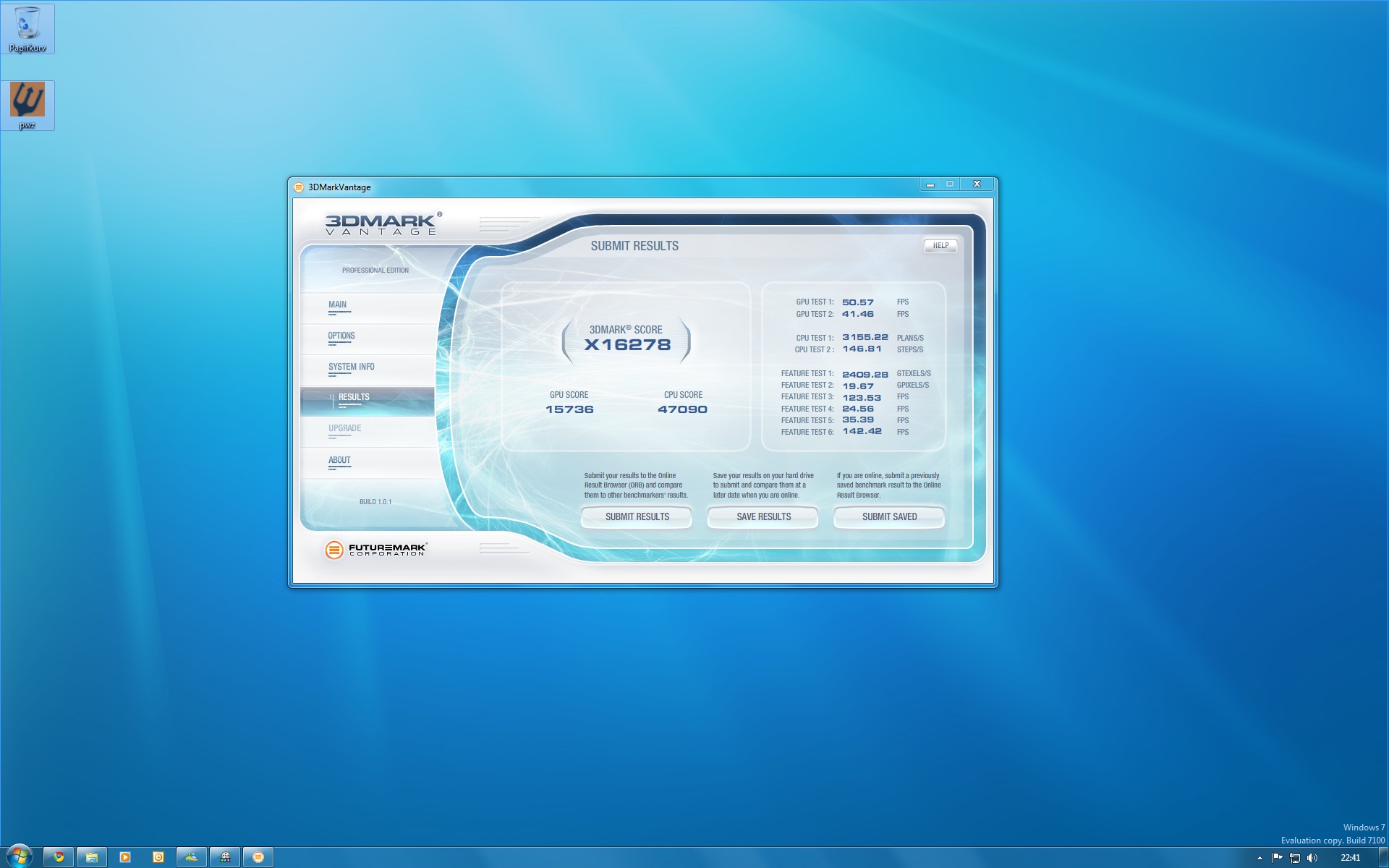Click the Futuremark Corporation logo

click(x=376, y=550)
